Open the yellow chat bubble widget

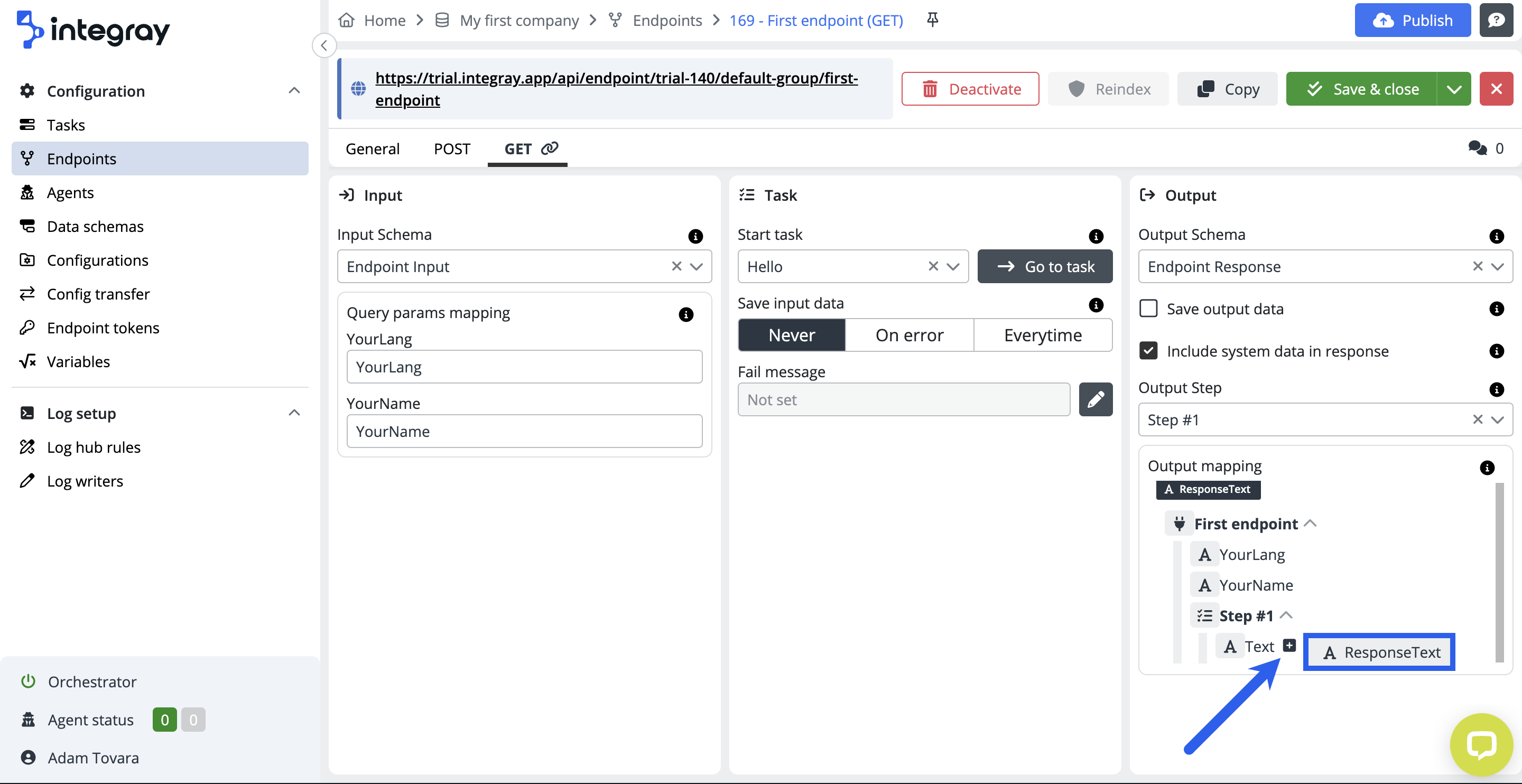coord(1481,744)
